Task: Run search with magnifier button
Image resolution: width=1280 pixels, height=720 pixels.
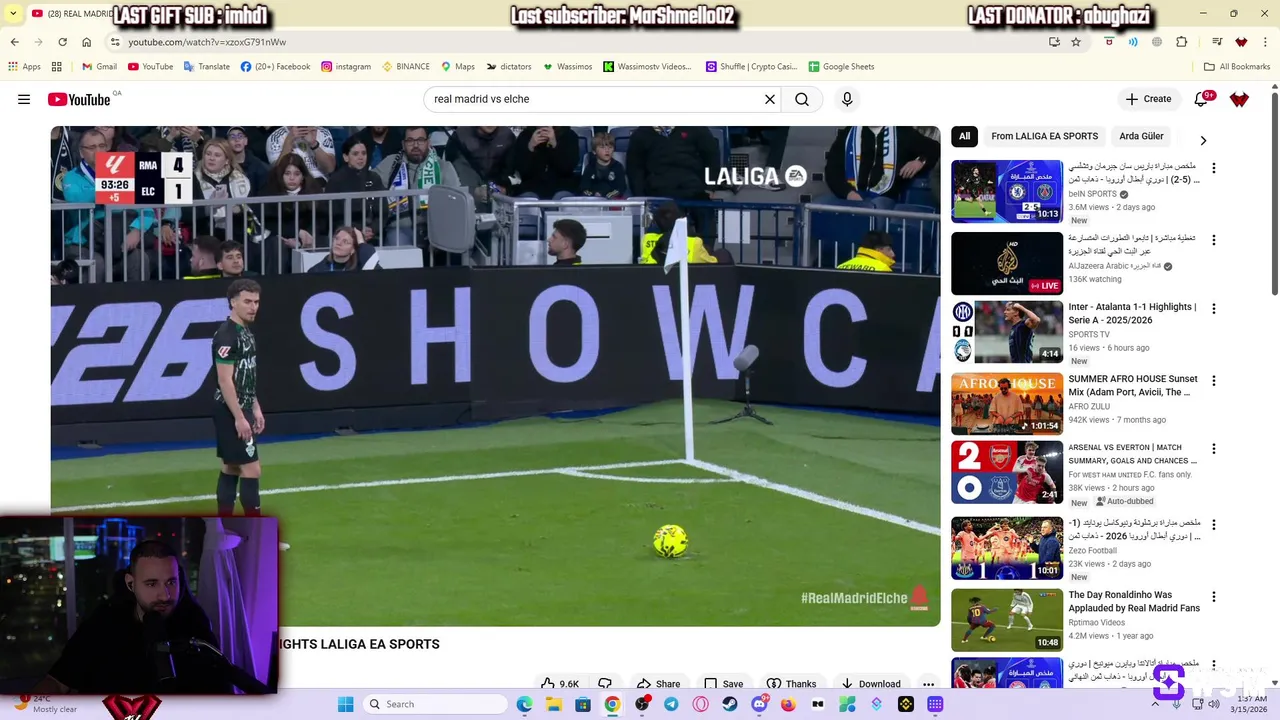Action: click(802, 99)
